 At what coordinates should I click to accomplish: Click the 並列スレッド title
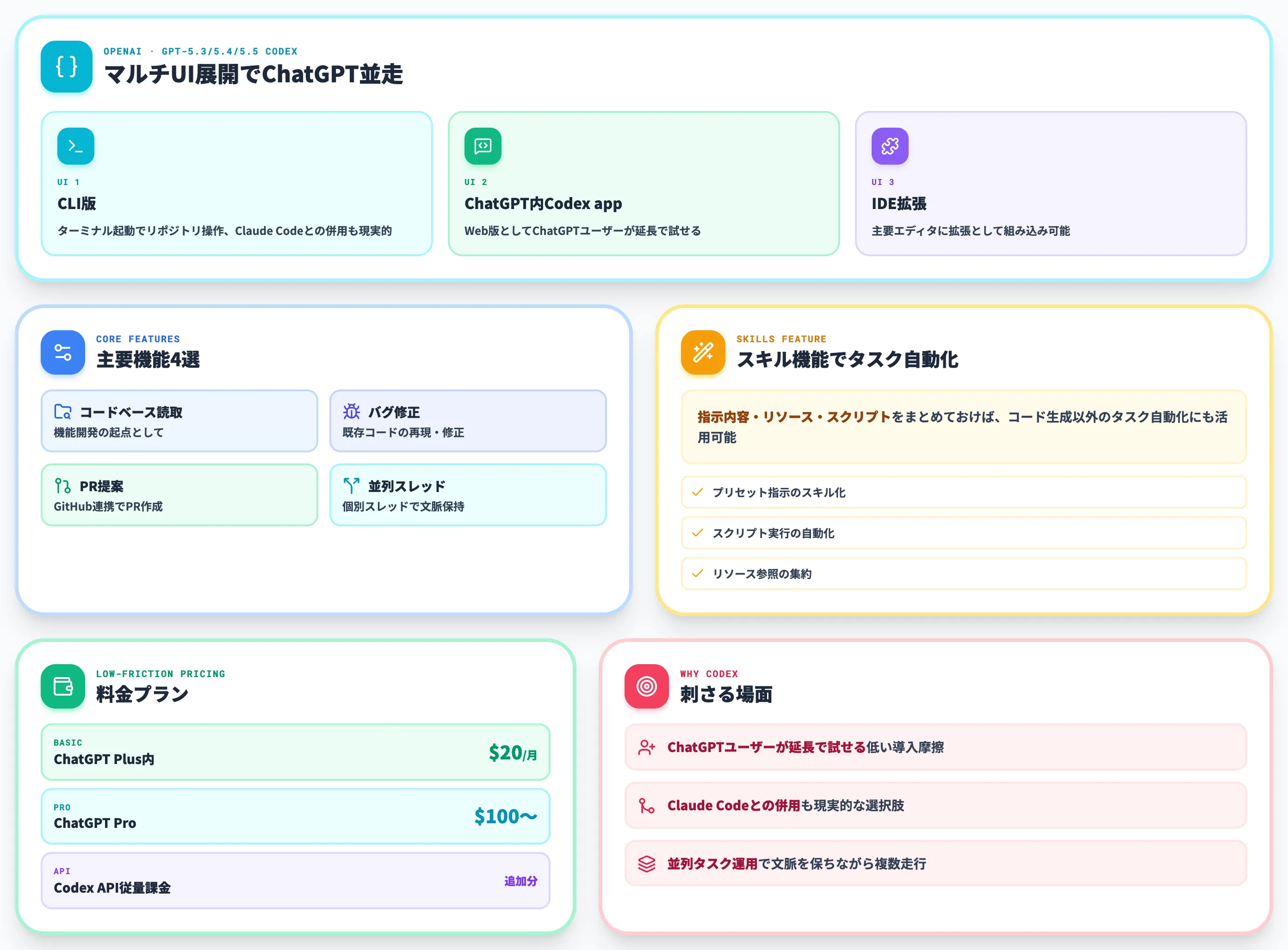tap(407, 487)
